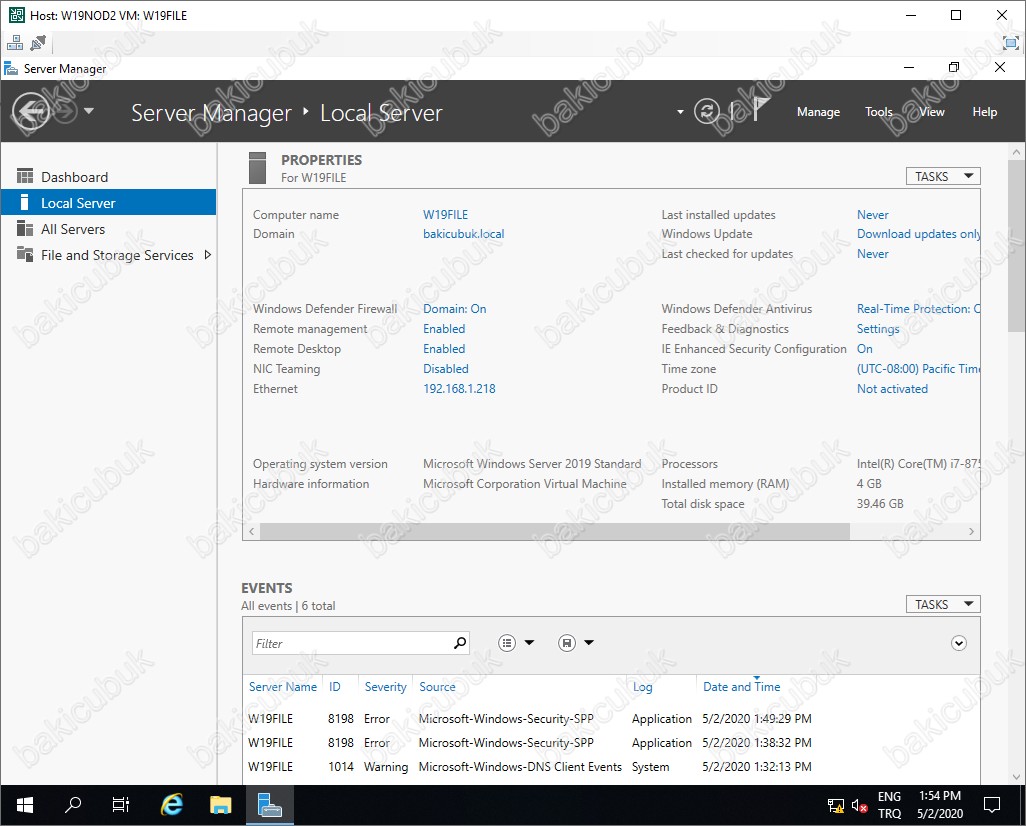Image resolution: width=1026 pixels, height=826 pixels.
Task: Click the IE Enhanced Security On link
Action: point(864,349)
